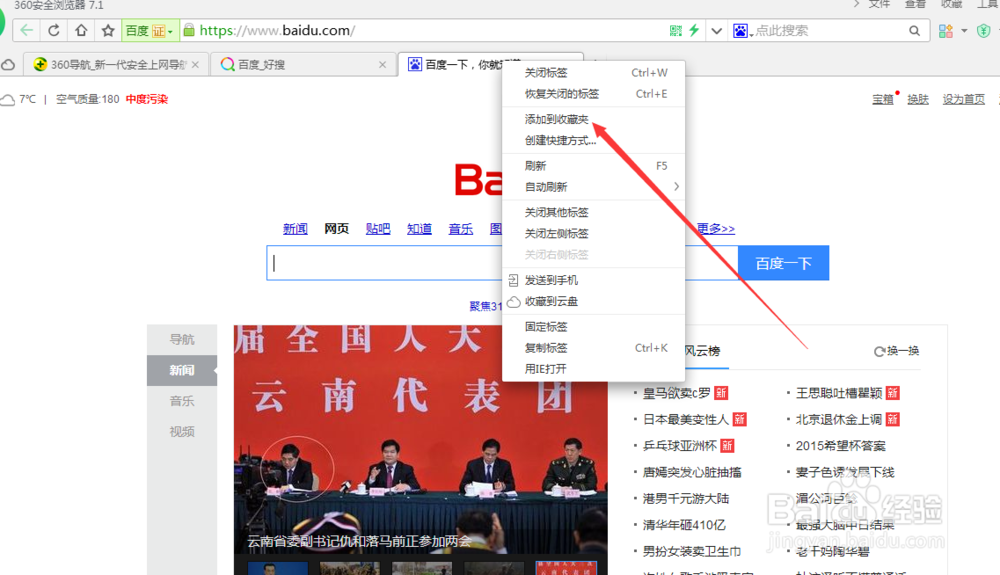Open the 更多>> link
1000x575 pixels.
(715, 228)
